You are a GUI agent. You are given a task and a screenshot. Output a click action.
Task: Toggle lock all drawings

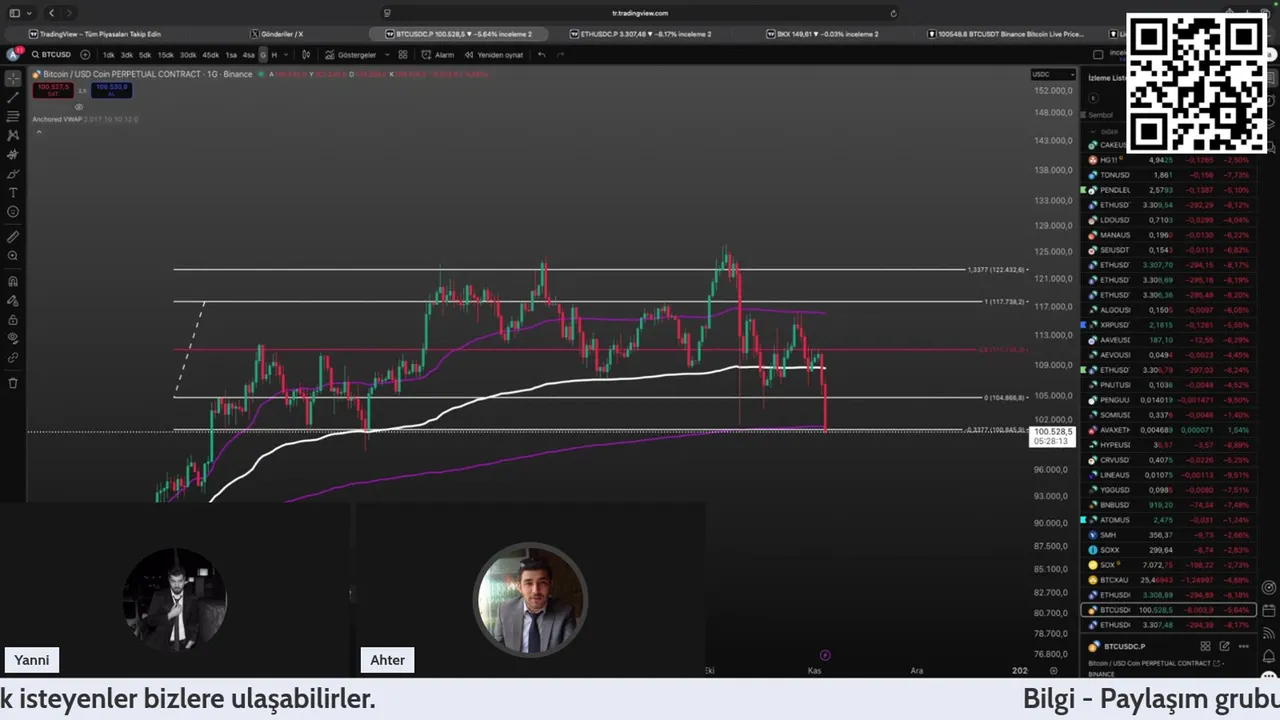[13, 320]
